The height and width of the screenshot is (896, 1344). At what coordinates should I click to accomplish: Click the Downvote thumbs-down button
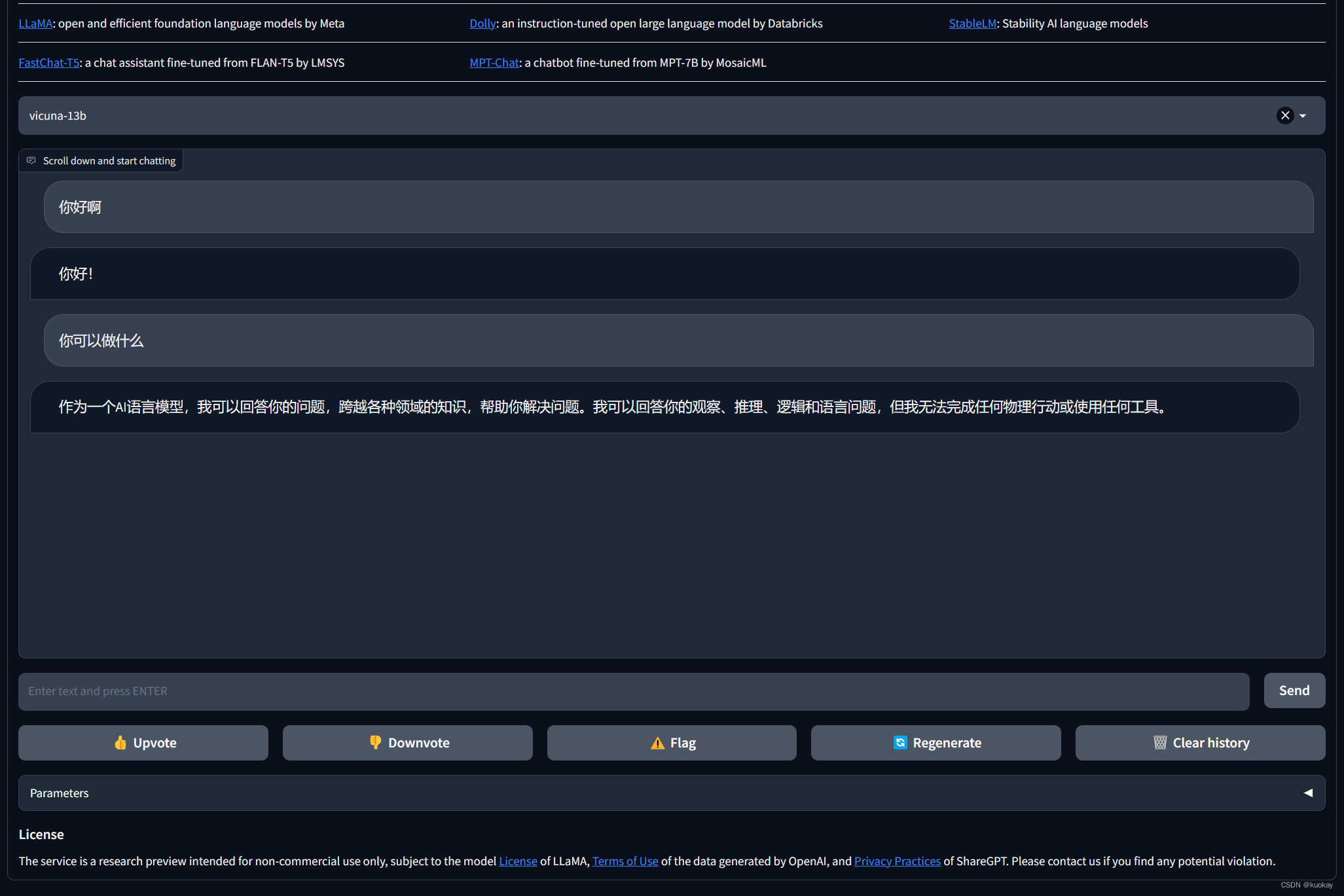[x=407, y=743]
